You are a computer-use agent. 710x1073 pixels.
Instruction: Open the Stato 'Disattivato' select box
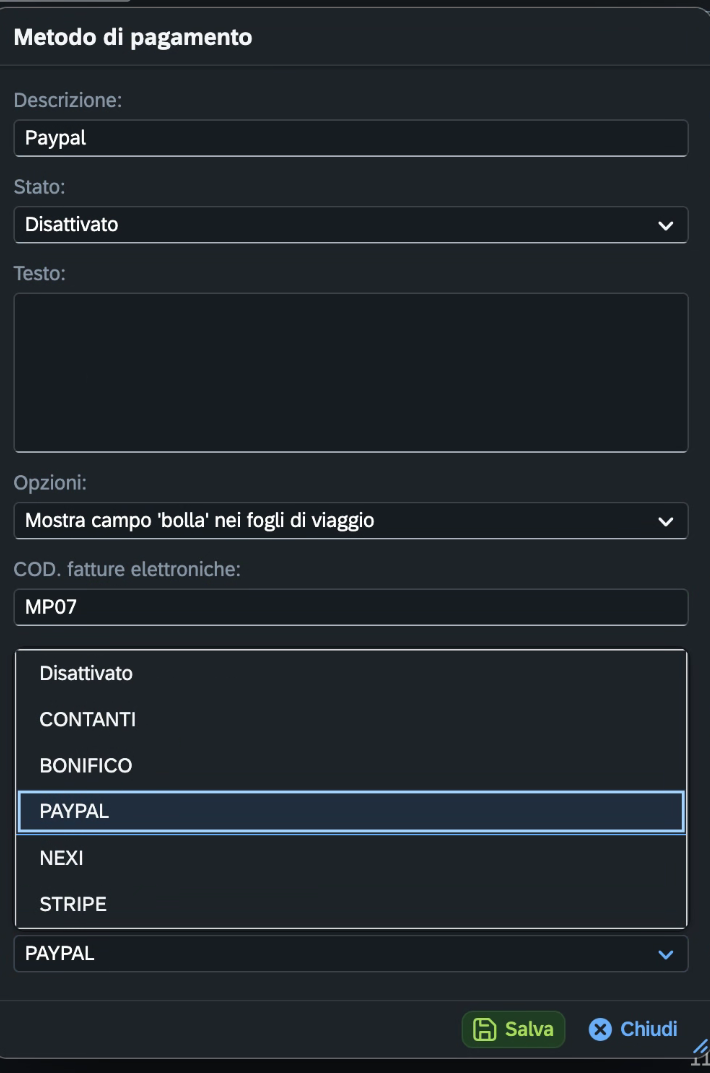coord(351,224)
